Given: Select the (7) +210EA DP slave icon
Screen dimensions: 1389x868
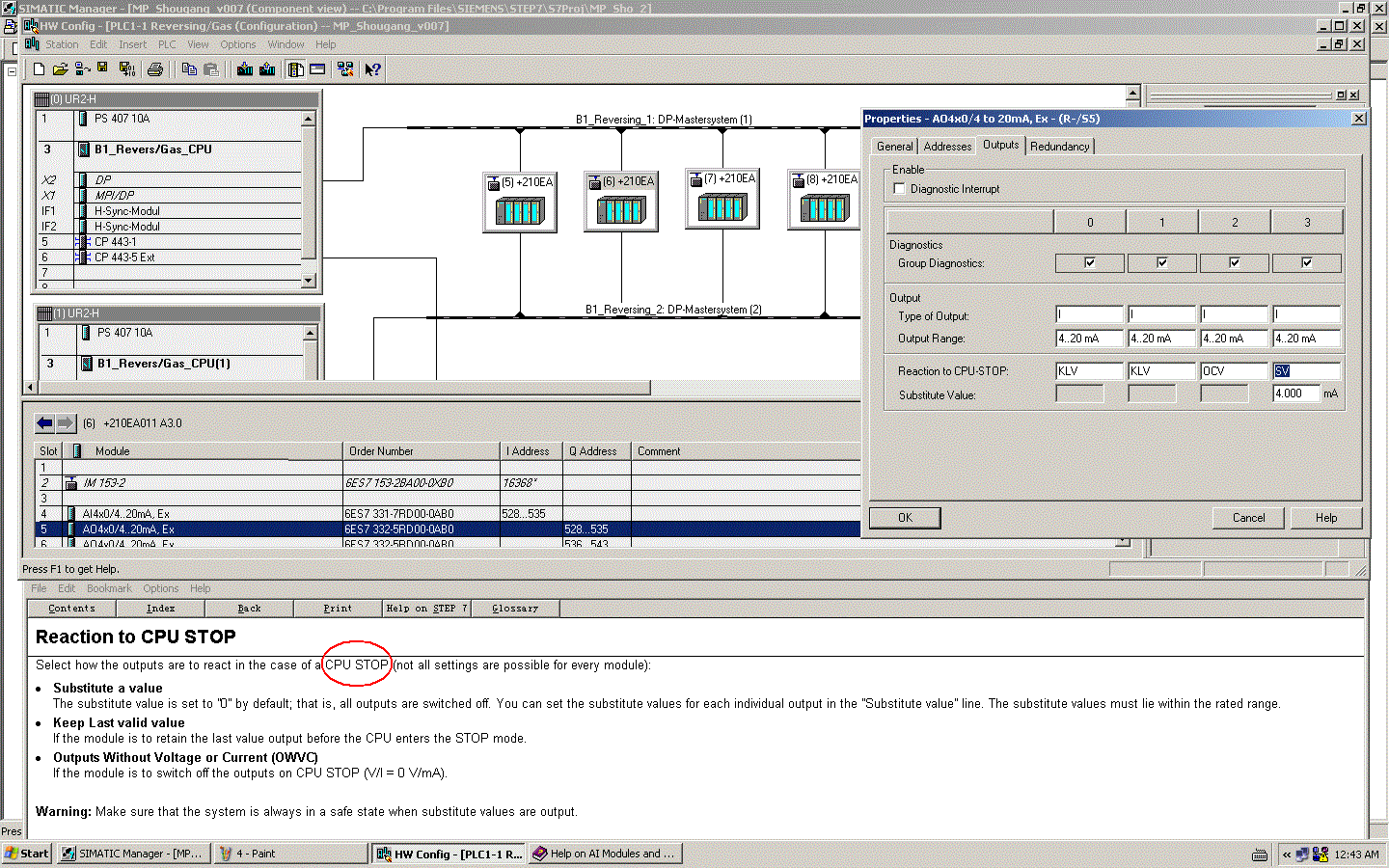Looking at the screenshot, I should pos(722,199).
